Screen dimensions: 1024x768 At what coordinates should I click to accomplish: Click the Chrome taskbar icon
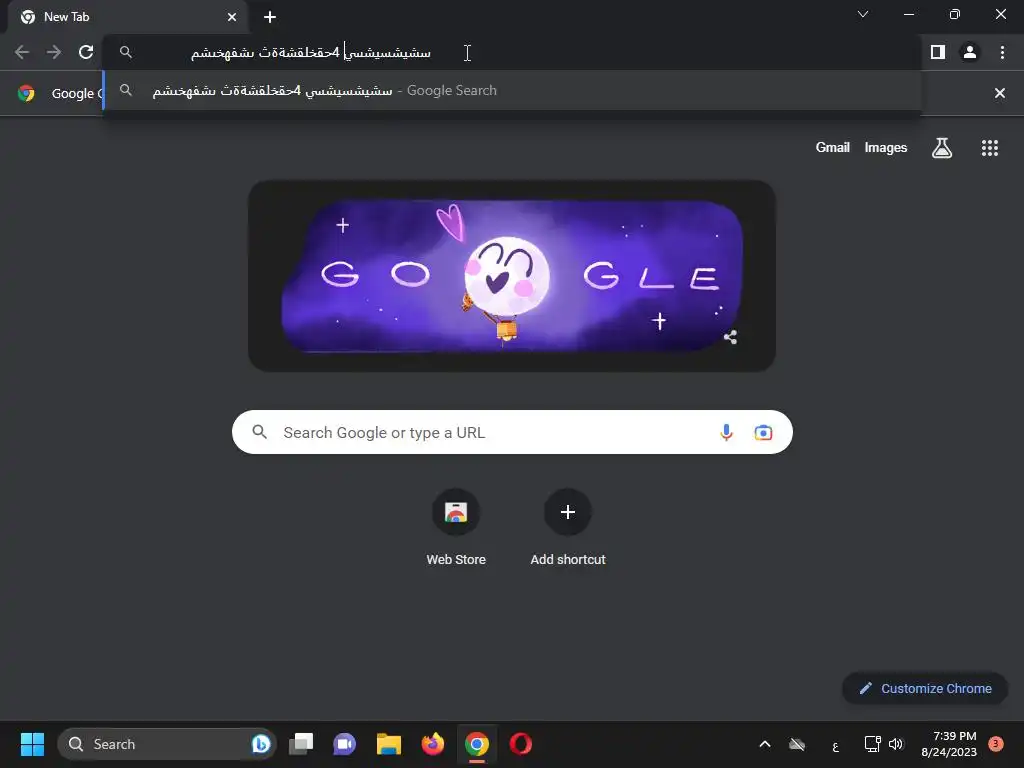pyautogui.click(x=477, y=744)
